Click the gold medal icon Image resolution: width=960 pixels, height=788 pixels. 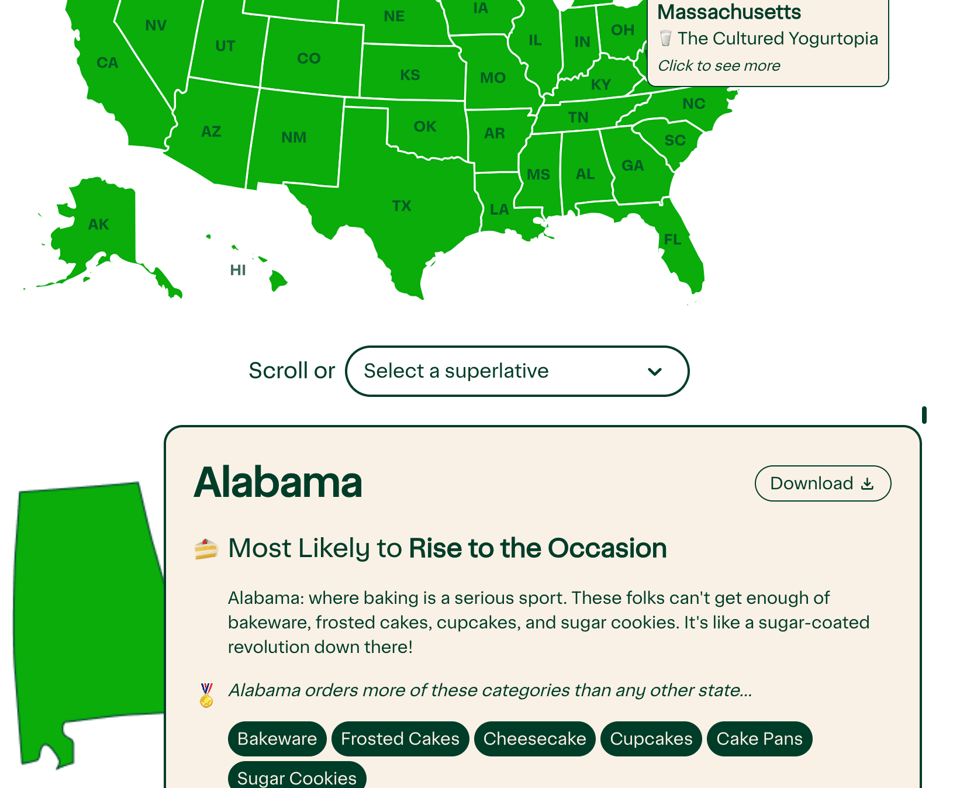[x=206, y=695]
